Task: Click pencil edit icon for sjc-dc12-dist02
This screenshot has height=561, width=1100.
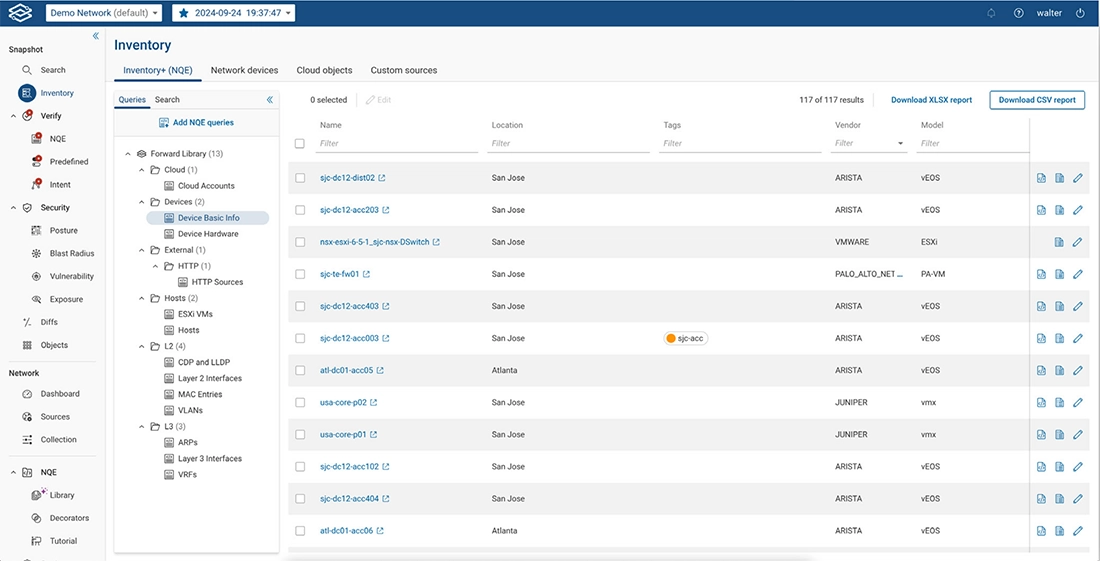Action: tap(1078, 178)
